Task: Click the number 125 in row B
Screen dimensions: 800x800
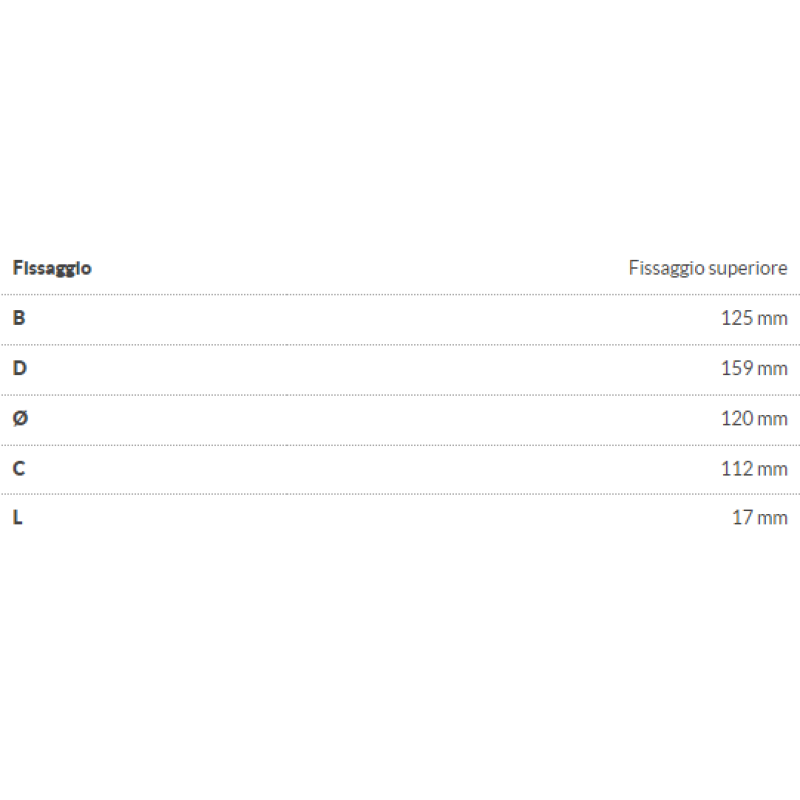Action: 735,318
